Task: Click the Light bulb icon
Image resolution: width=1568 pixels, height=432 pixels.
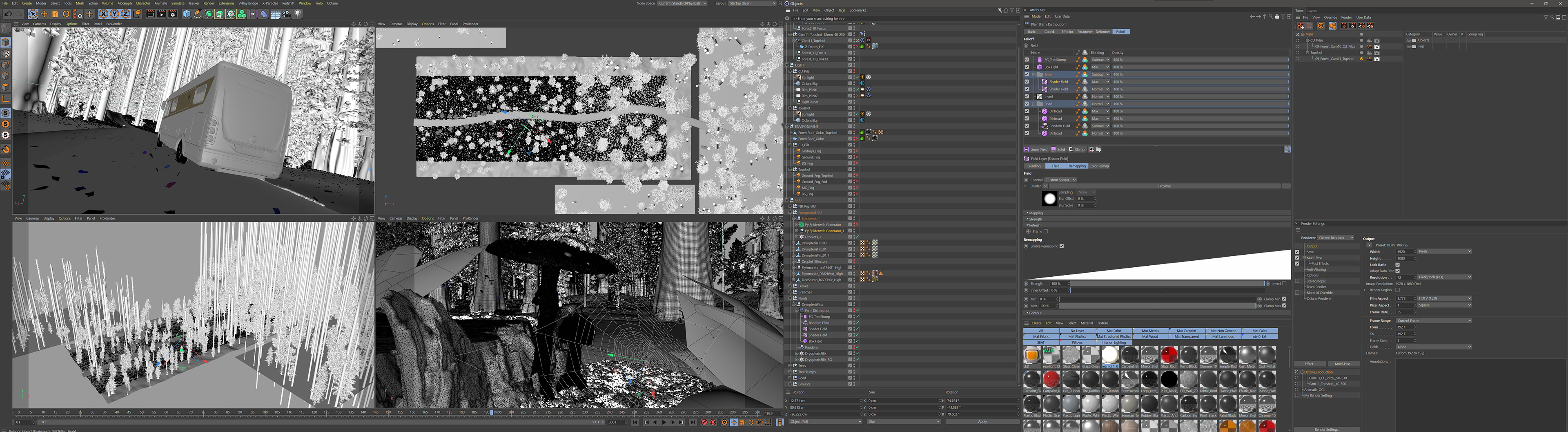Action: click(298, 14)
